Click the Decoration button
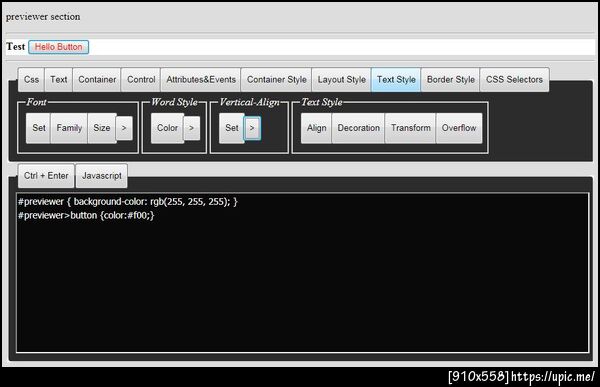Screen dimensions: 600x387 click(358, 128)
